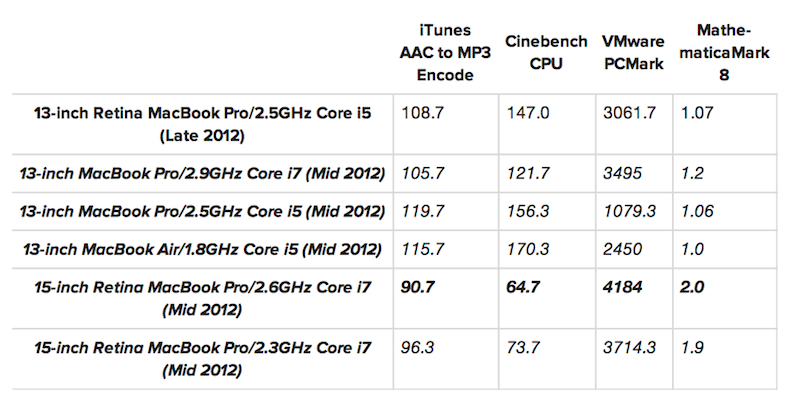Screen dimensions: 790x398
Task: Click the 147.0 Cinebench value
Action: [528, 112]
